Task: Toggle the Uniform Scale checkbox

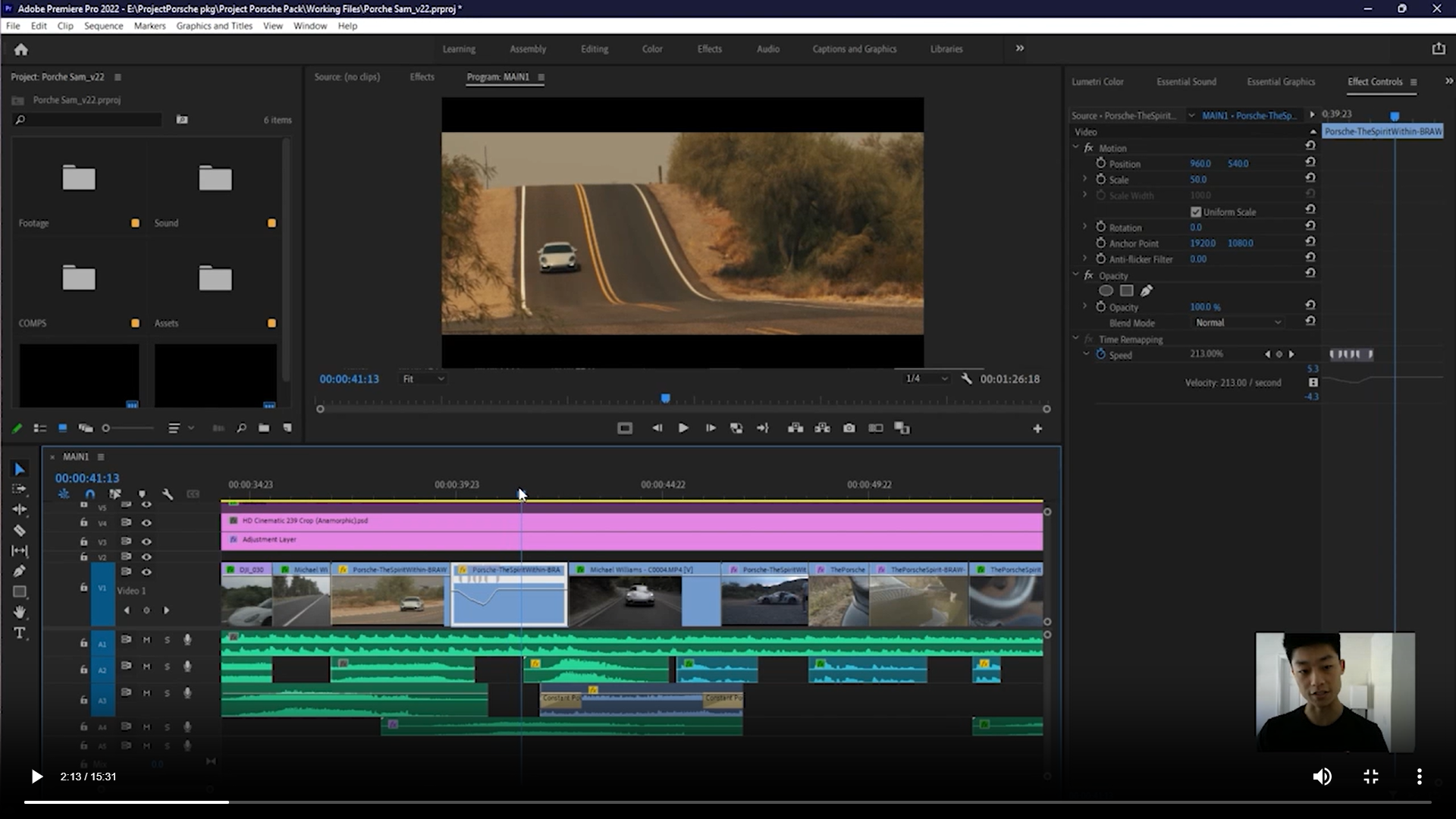Action: pyautogui.click(x=1196, y=212)
